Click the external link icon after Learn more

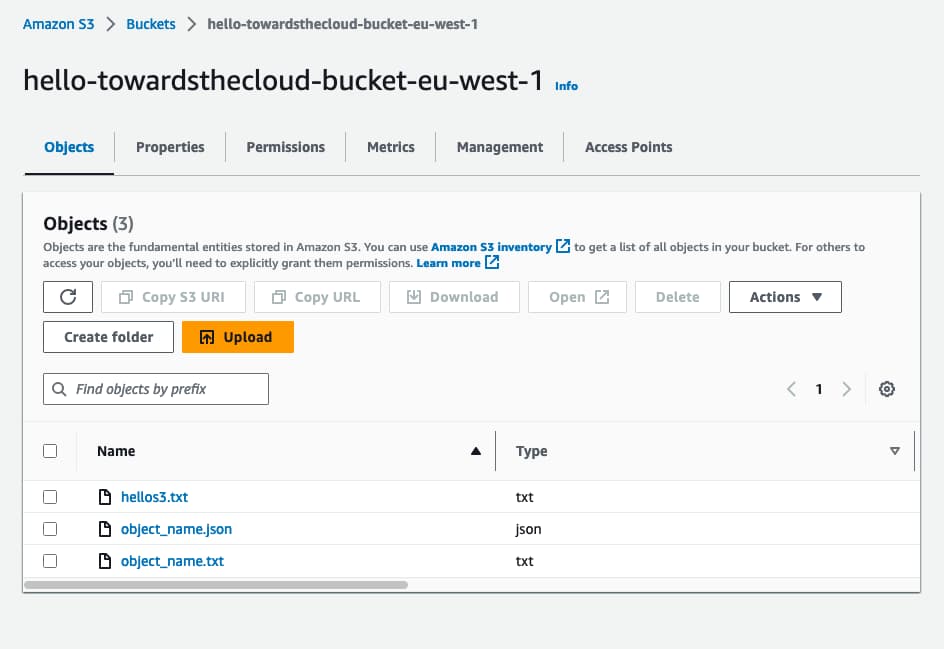492,263
